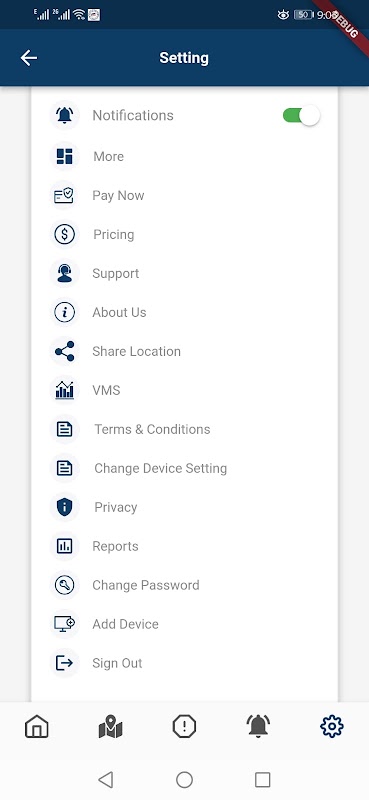This screenshot has height=800, width=369.
Task: Toggle the Notifications switch off
Action: click(x=301, y=115)
